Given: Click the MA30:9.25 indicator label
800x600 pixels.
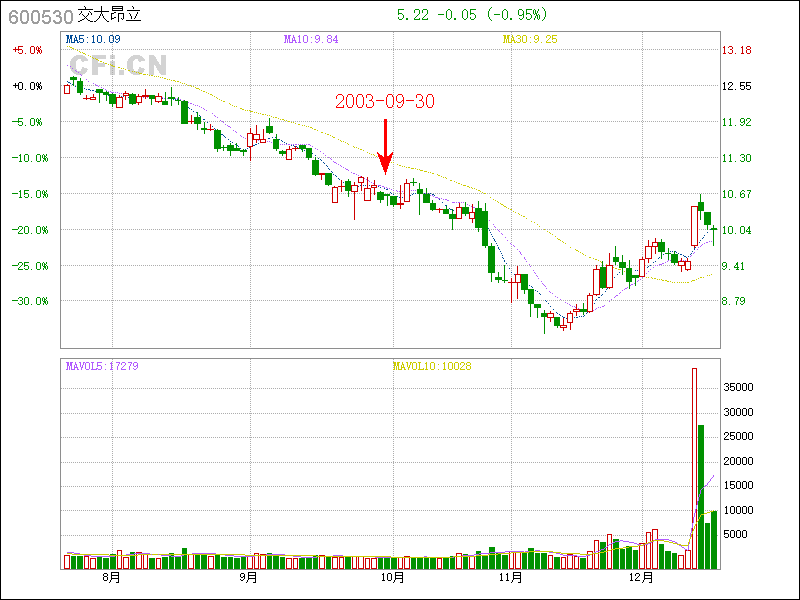Looking at the screenshot, I should 529,39.
